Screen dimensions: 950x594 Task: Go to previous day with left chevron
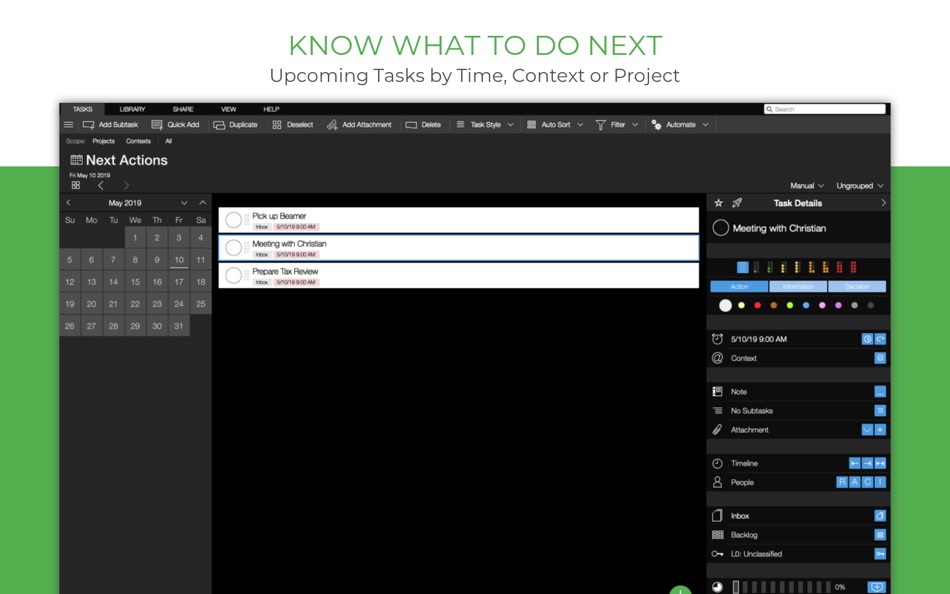pyautogui.click(x=101, y=185)
